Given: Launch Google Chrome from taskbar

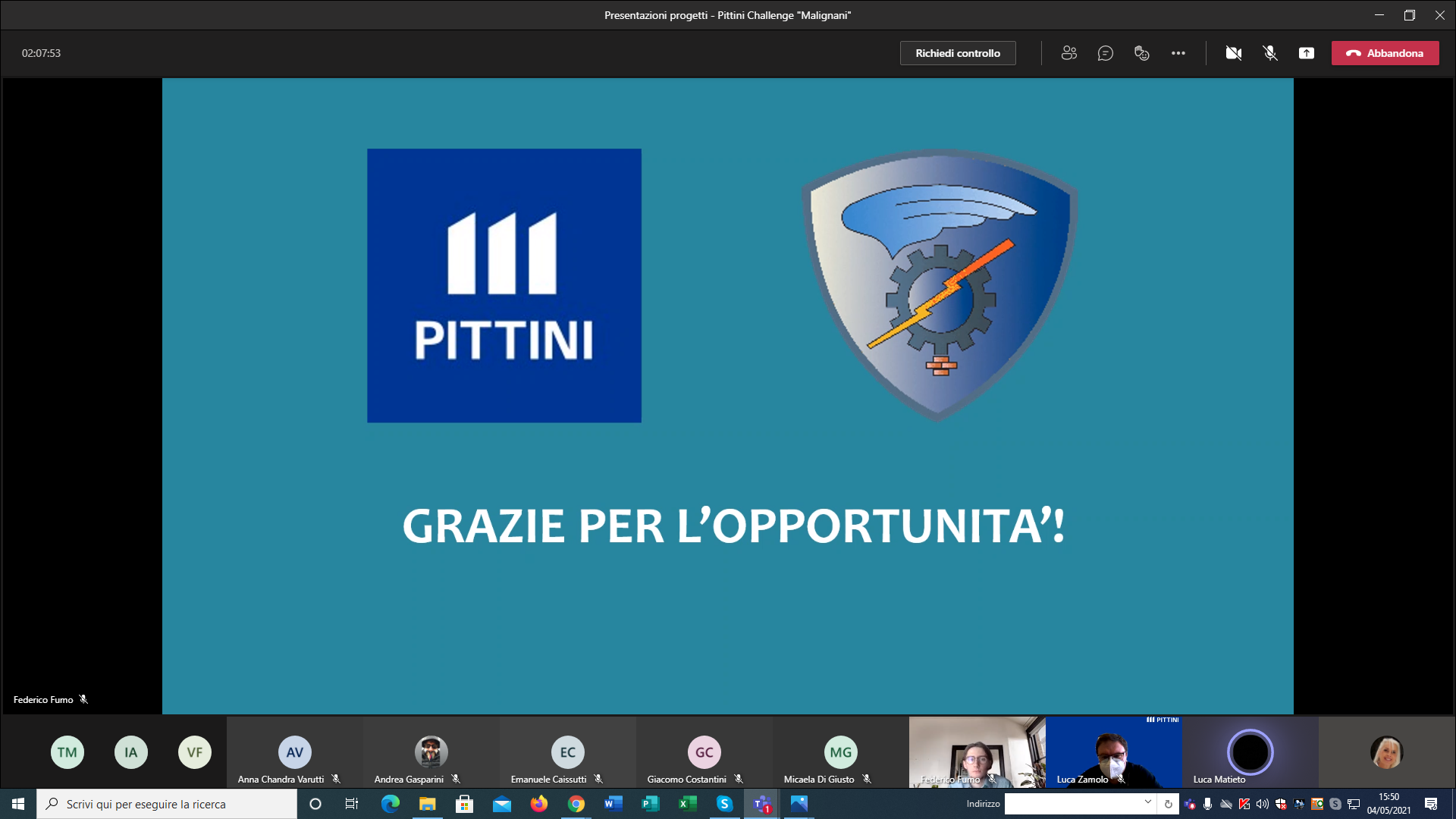Looking at the screenshot, I should 576,804.
